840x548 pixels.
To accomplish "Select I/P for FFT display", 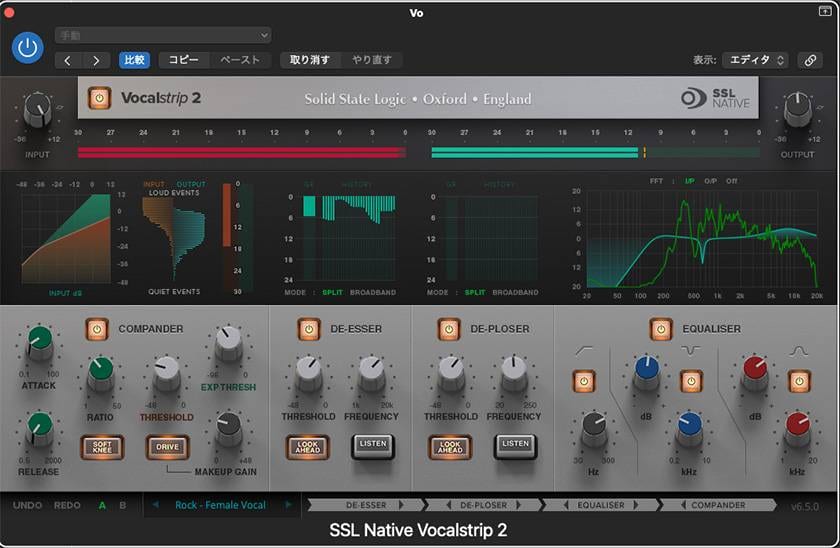I will pos(689,181).
